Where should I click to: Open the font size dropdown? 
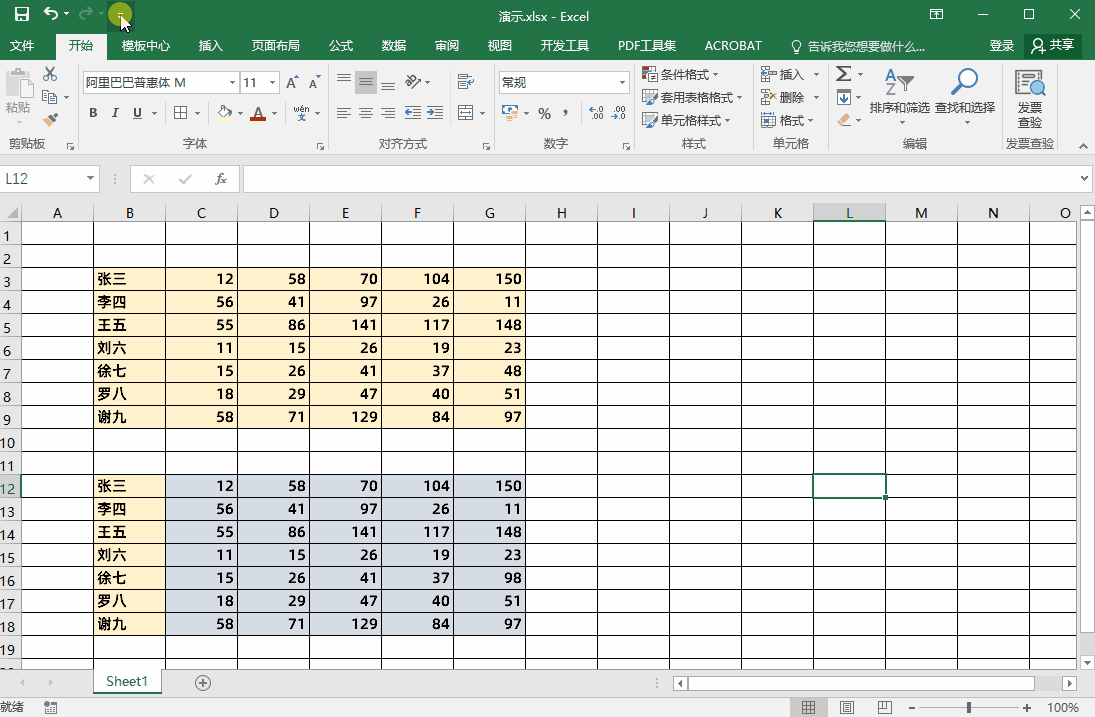[272, 82]
